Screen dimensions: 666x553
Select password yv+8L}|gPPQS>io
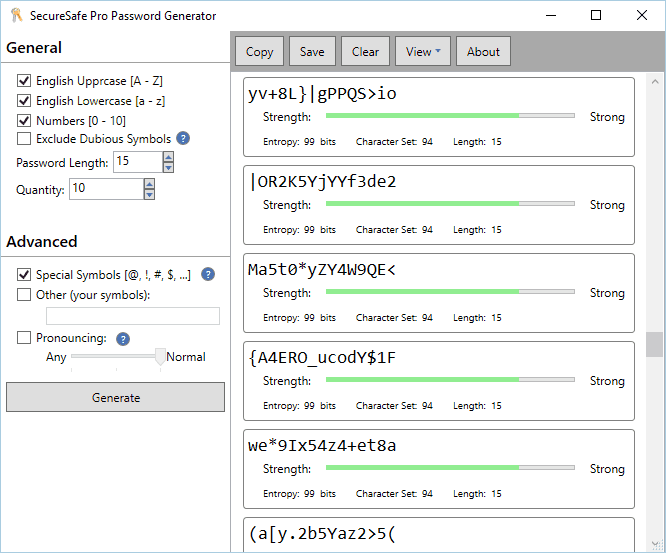pos(322,94)
